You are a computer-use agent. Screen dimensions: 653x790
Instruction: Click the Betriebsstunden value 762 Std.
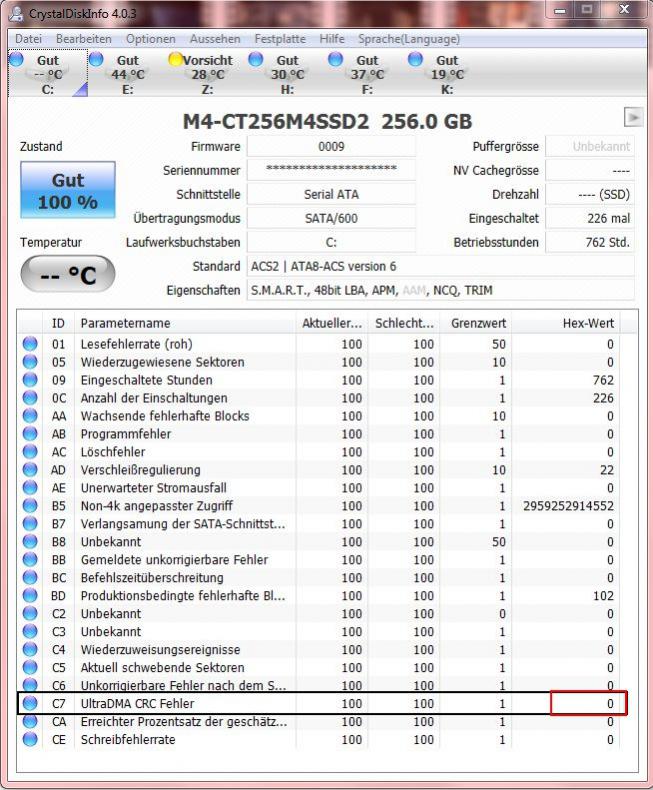(x=590, y=242)
